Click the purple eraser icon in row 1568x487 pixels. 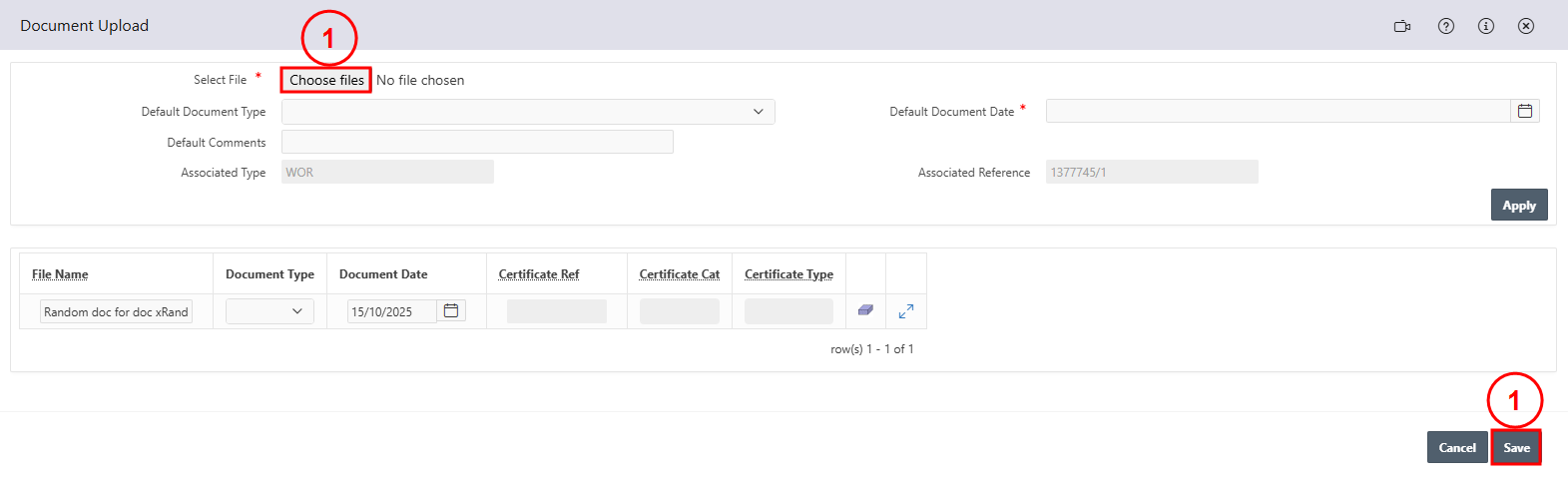coord(865,311)
